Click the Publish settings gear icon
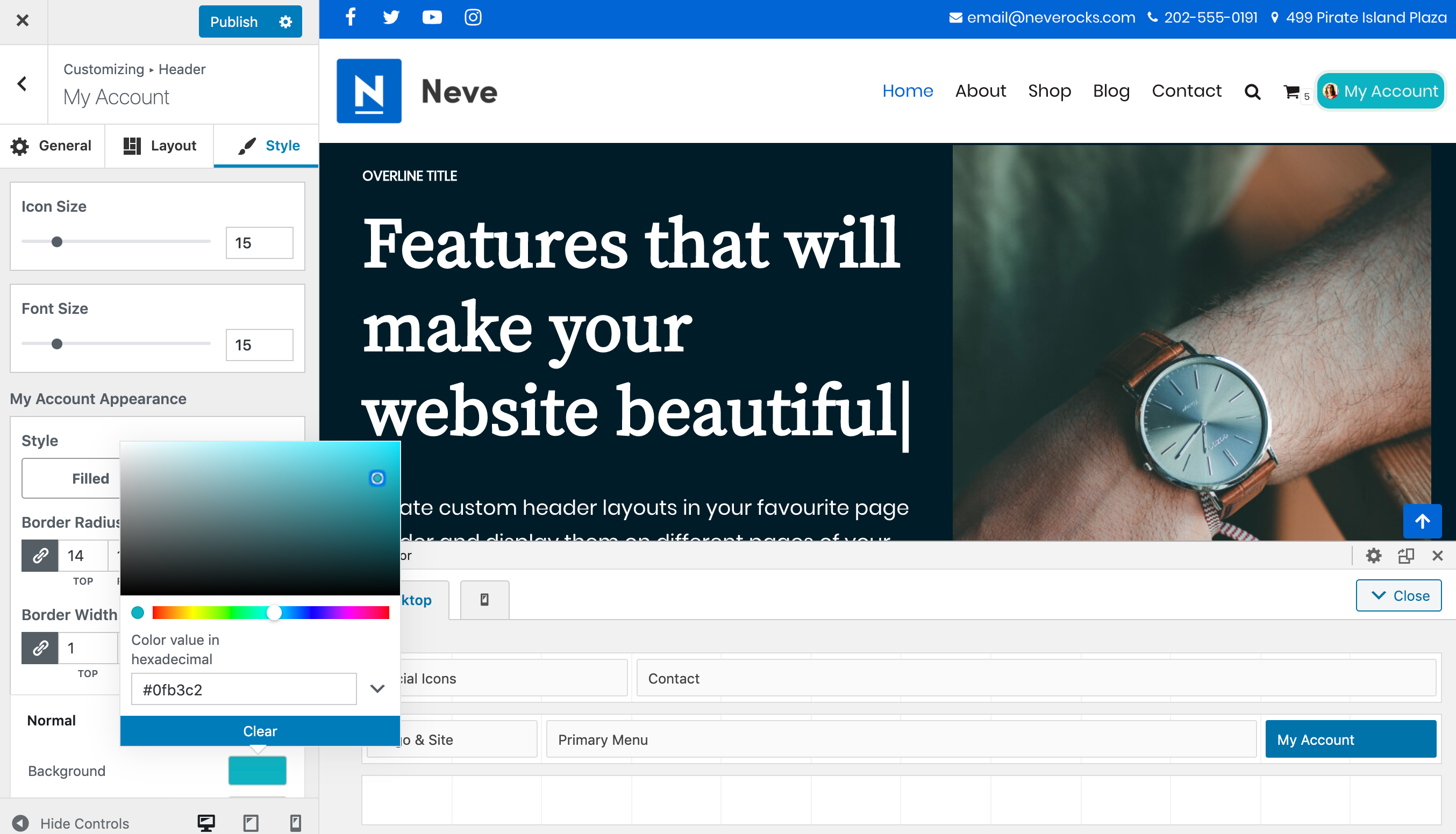 pyautogui.click(x=286, y=22)
